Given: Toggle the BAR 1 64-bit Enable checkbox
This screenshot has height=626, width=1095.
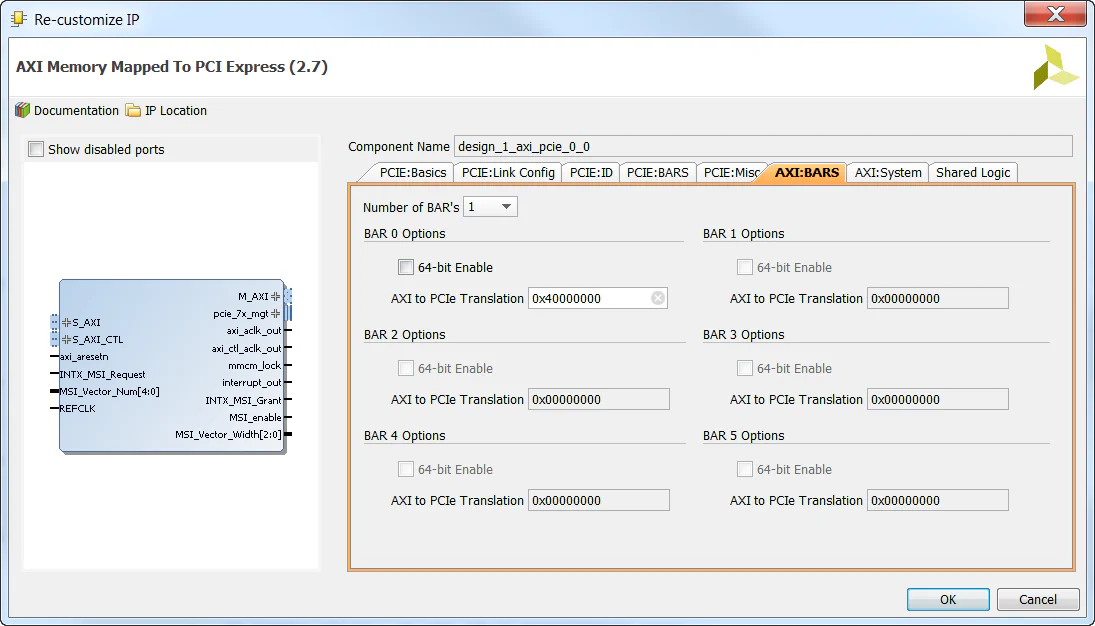Looking at the screenshot, I should tap(745, 267).
